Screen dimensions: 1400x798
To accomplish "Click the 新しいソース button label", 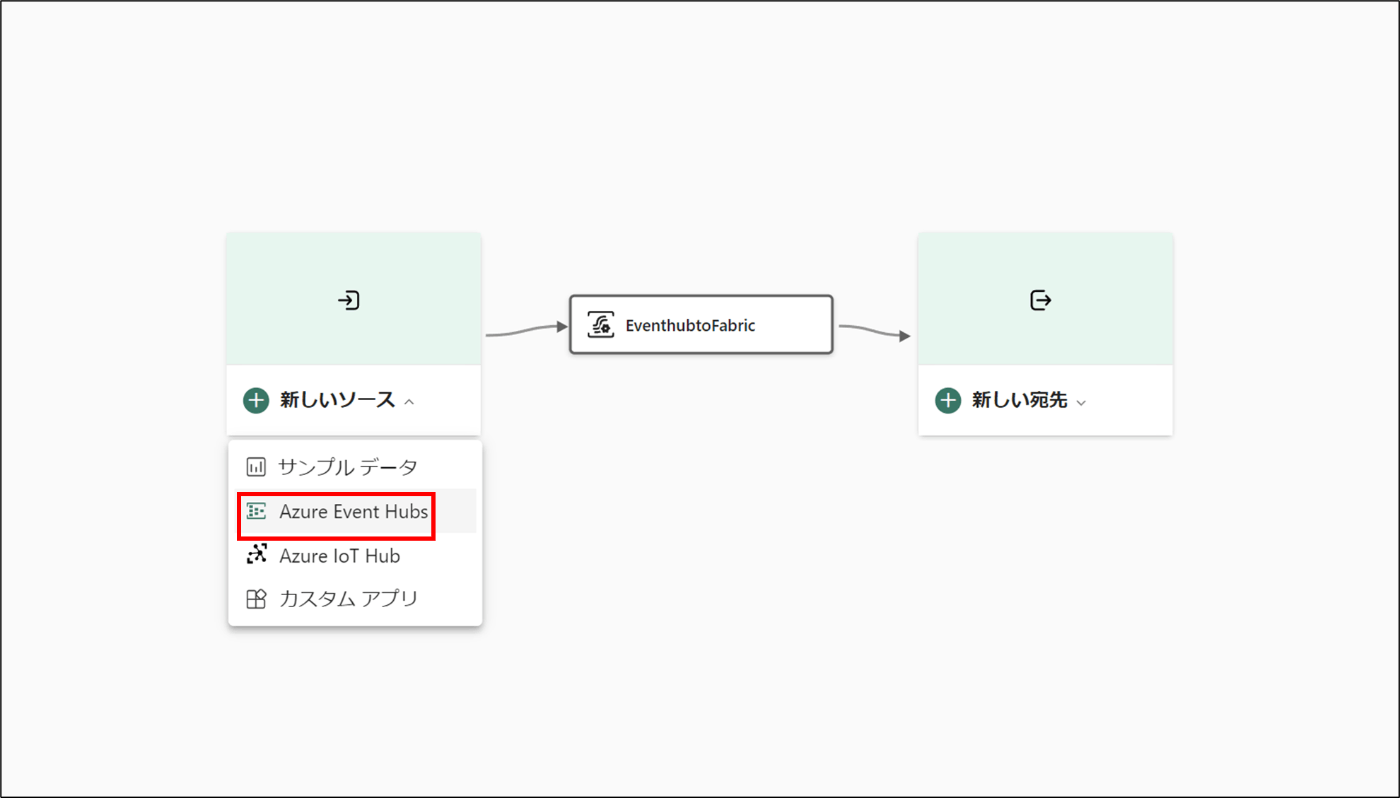I will coord(338,401).
